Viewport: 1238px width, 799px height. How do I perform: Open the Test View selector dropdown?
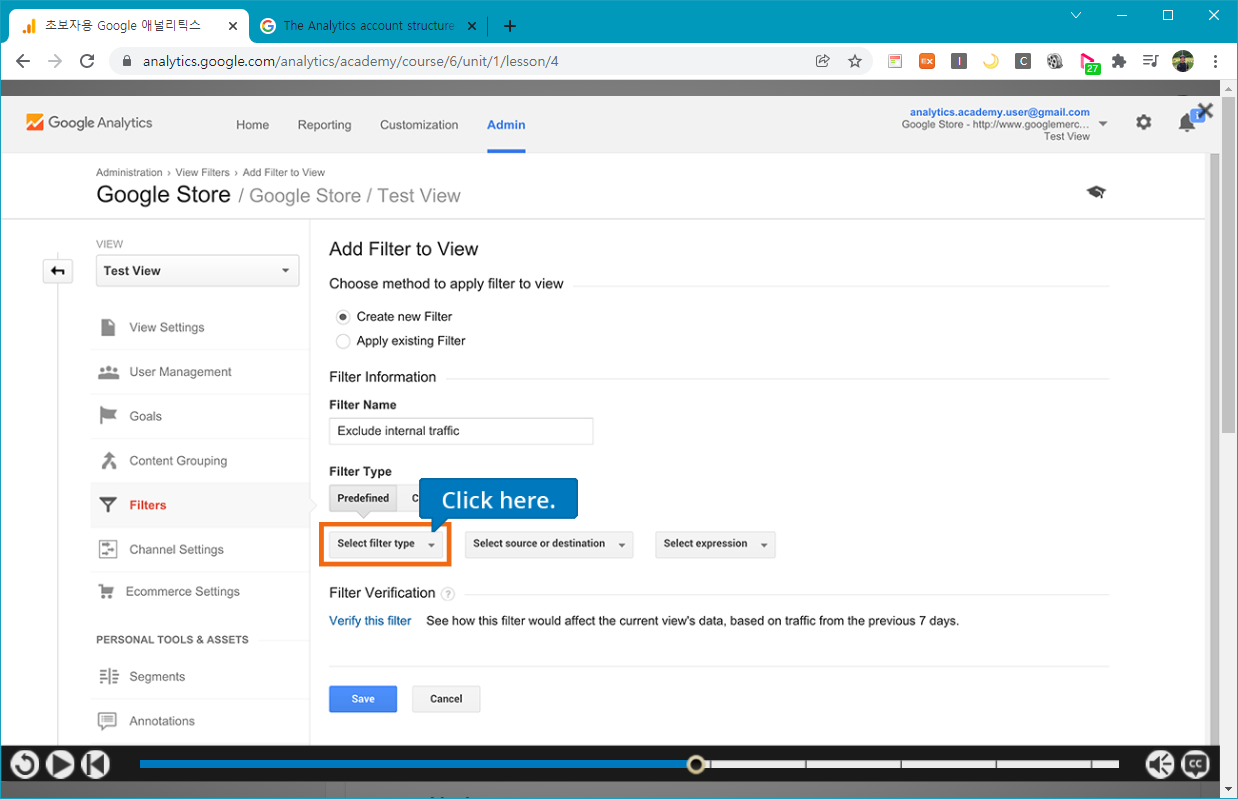(197, 271)
